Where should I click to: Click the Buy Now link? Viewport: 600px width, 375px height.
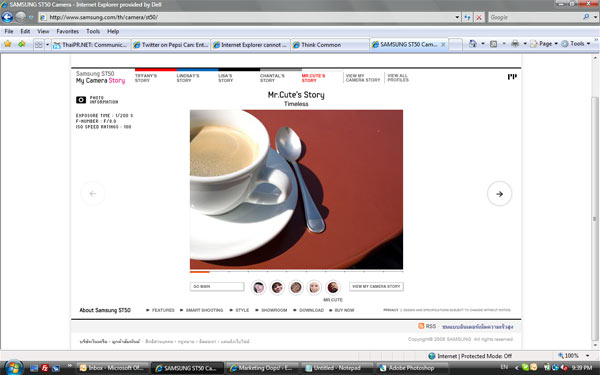point(344,310)
